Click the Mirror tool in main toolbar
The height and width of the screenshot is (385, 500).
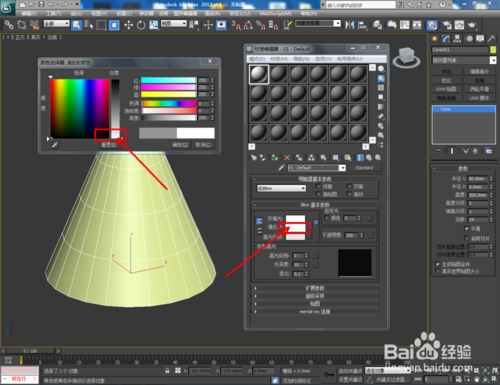[x=349, y=25]
